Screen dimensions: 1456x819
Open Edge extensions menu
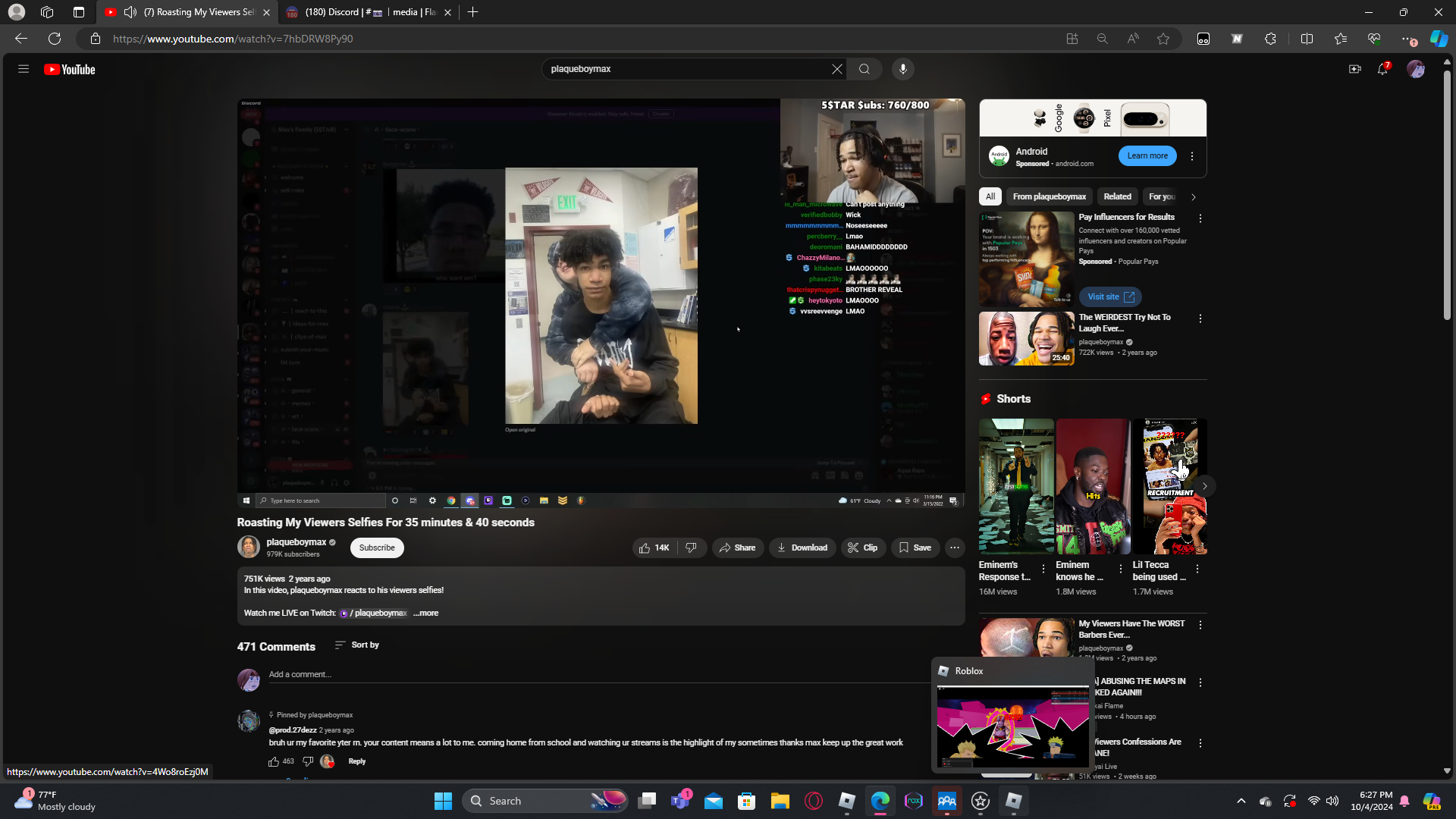tap(1271, 39)
